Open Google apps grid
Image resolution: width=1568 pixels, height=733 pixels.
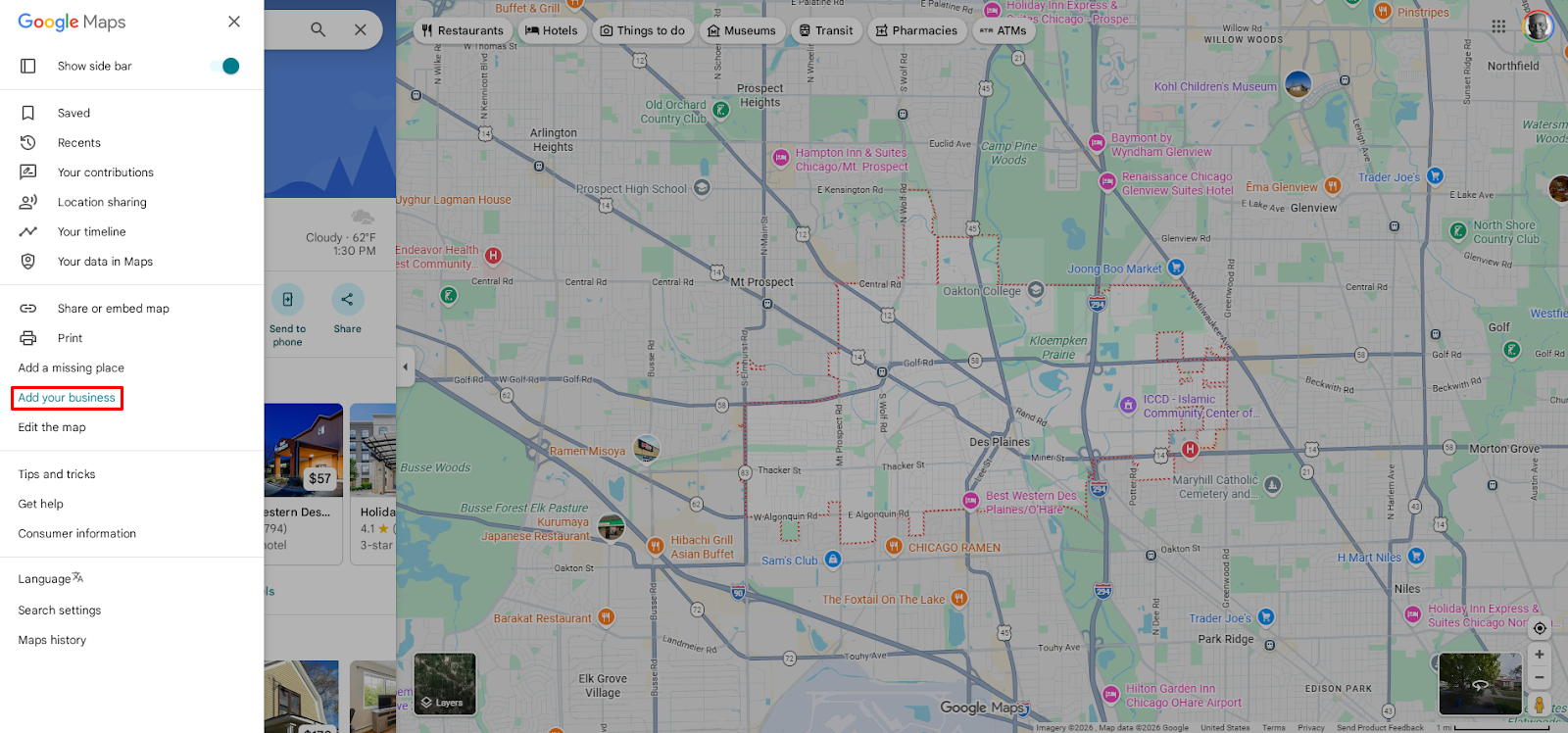[x=1498, y=26]
